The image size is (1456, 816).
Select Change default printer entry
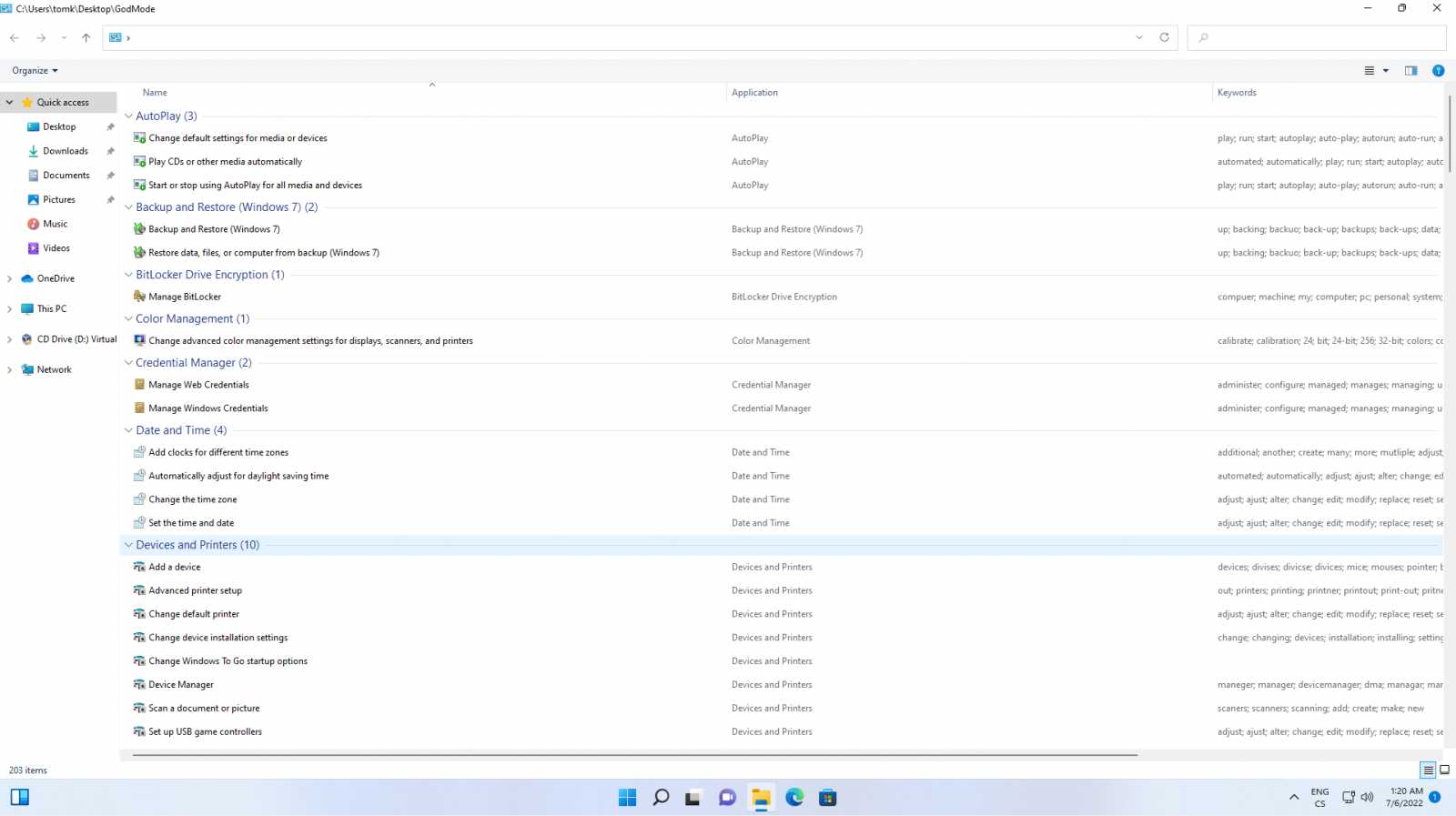pos(194,614)
